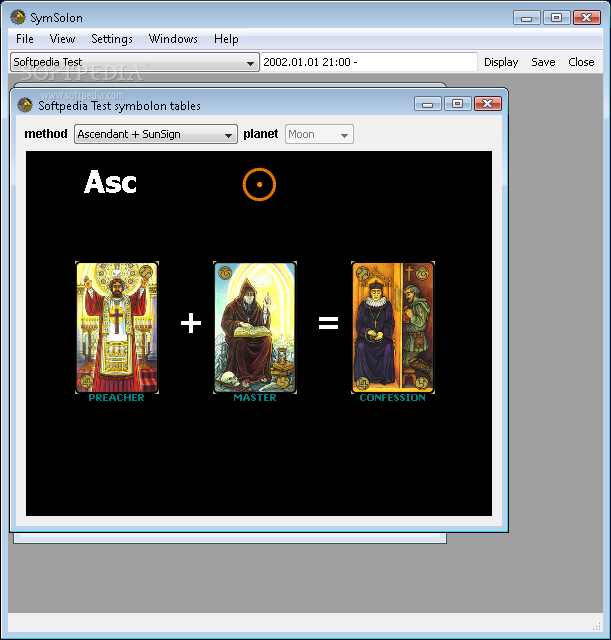Click the SymSolon application icon in title bar

pos(18,17)
